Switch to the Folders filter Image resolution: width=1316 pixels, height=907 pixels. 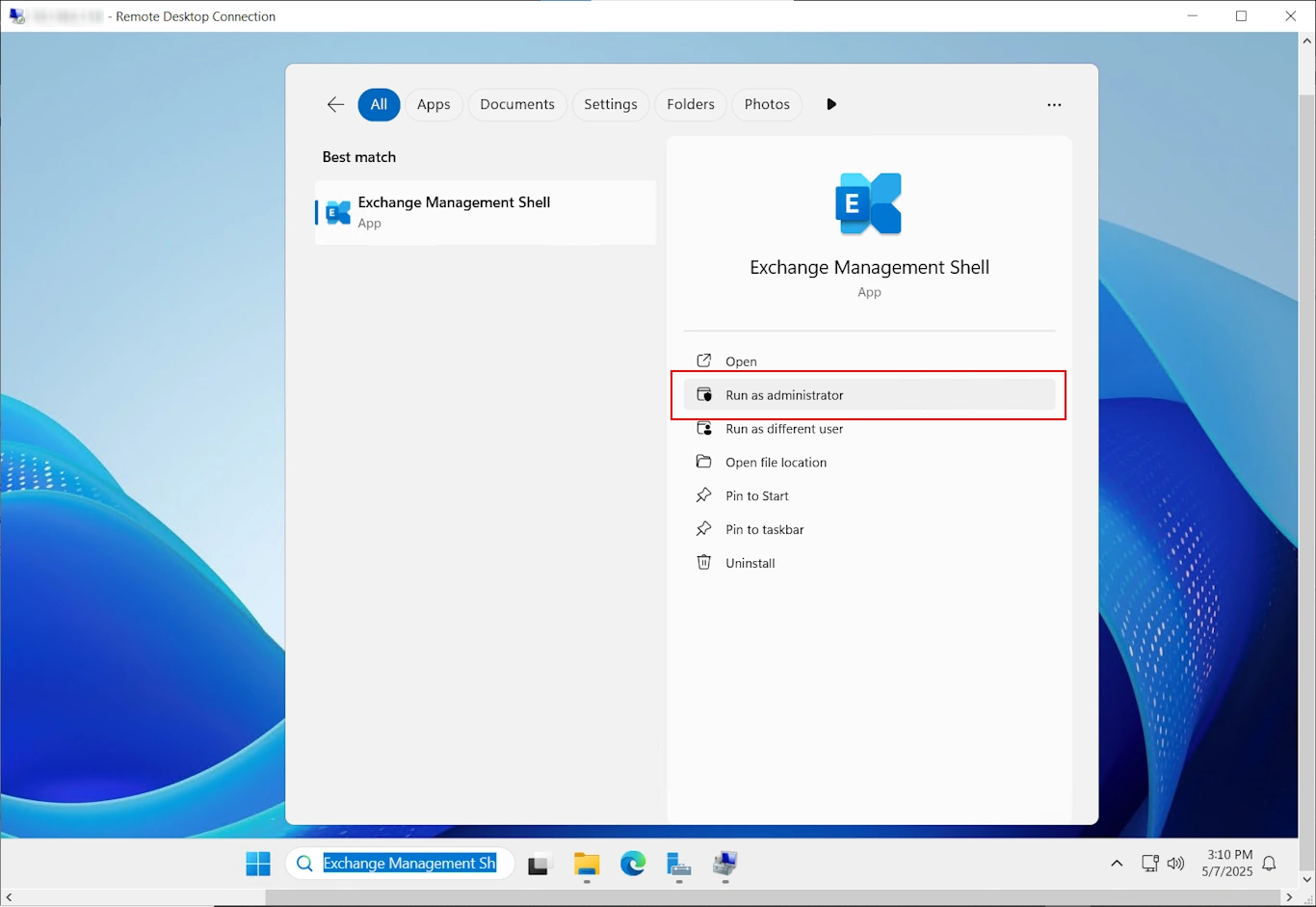(691, 104)
